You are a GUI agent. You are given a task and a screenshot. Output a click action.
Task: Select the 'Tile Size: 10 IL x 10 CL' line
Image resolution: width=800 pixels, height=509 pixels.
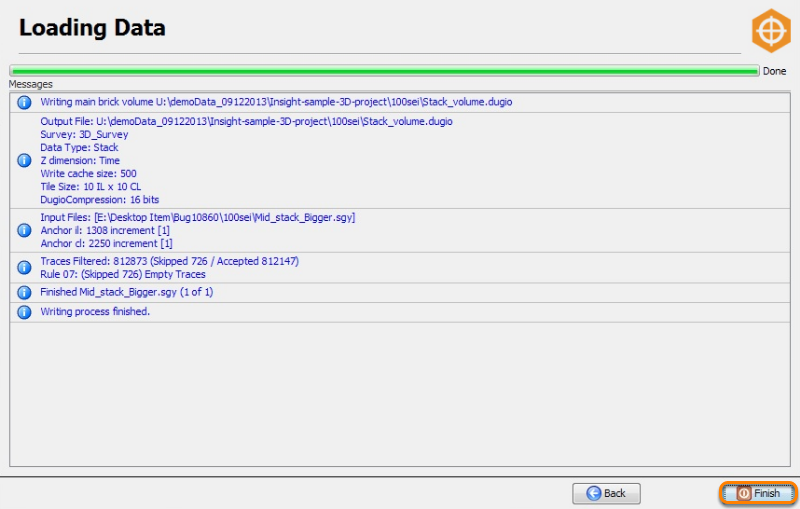(x=91, y=187)
